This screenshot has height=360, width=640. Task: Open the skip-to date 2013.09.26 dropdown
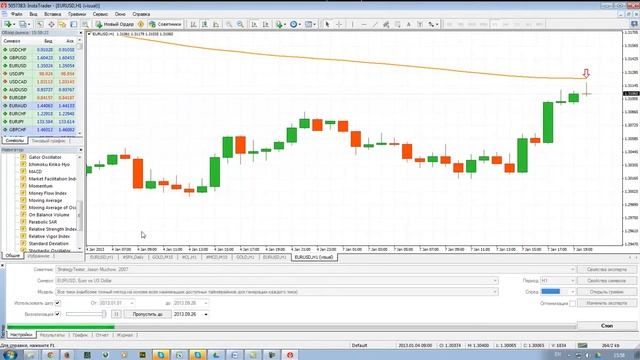point(206,314)
